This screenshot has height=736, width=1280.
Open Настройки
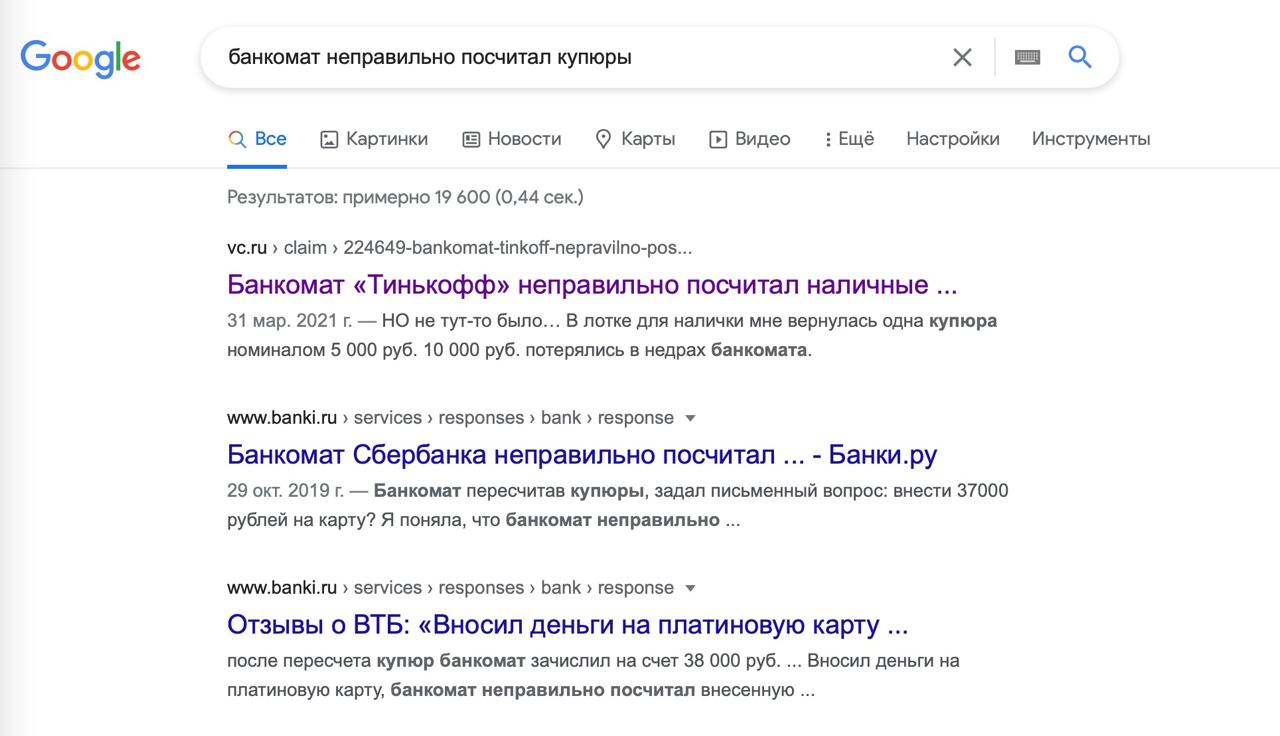pyautogui.click(x=953, y=139)
